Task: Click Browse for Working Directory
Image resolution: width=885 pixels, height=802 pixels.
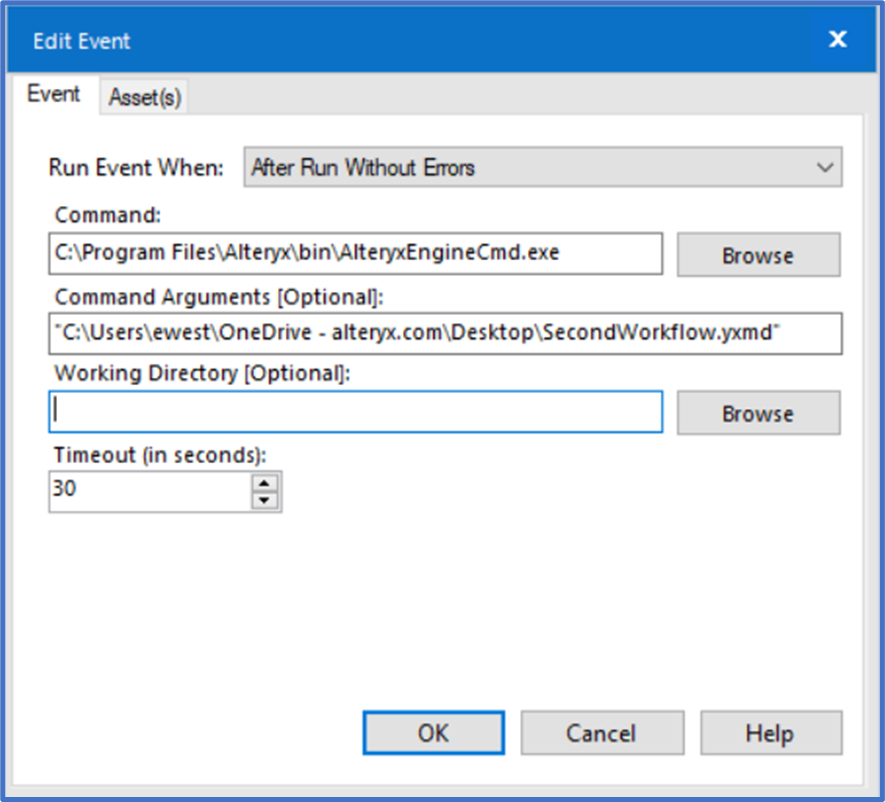Action: tap(757, 412)
